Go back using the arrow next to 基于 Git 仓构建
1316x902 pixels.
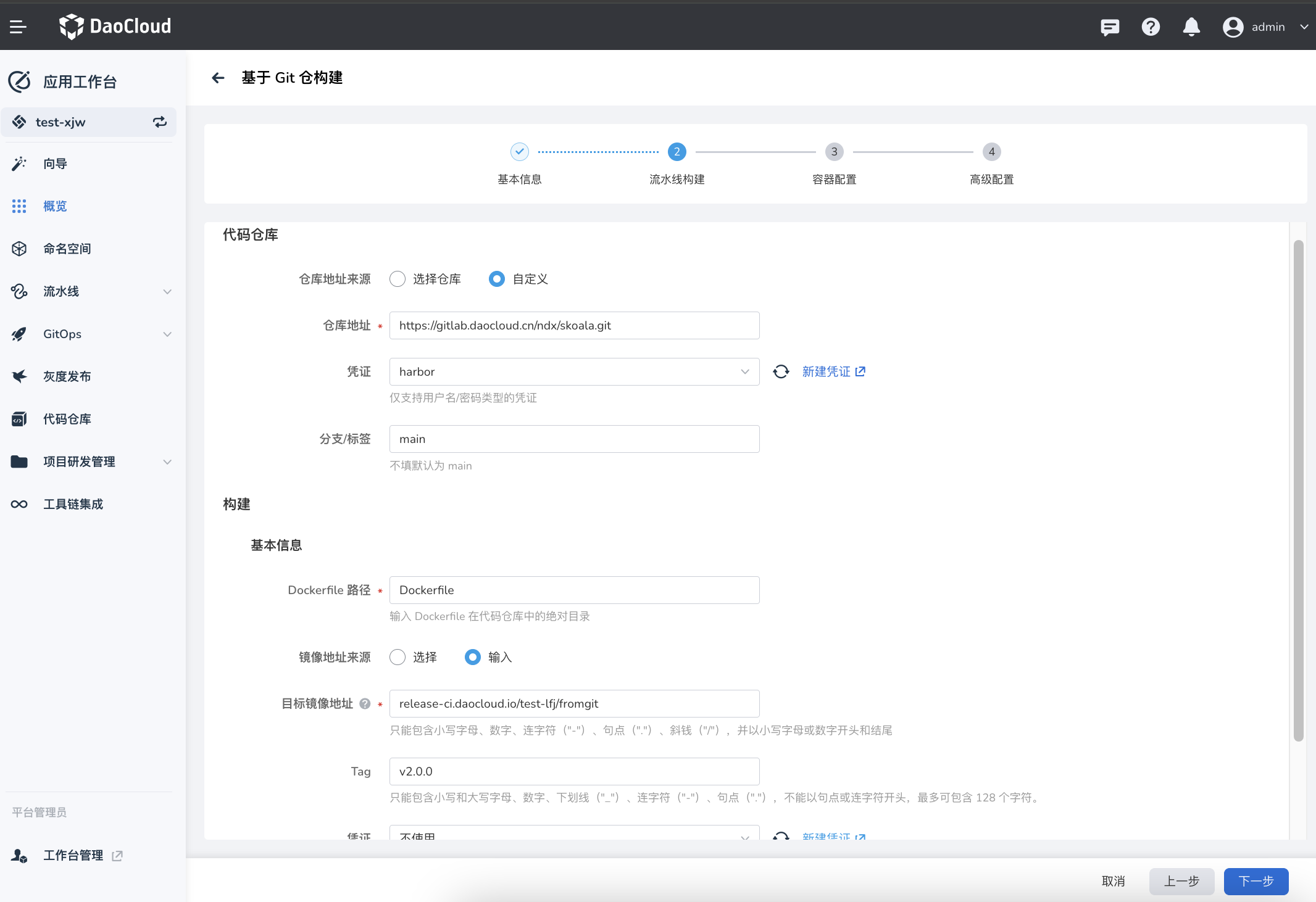click(219, 78)
